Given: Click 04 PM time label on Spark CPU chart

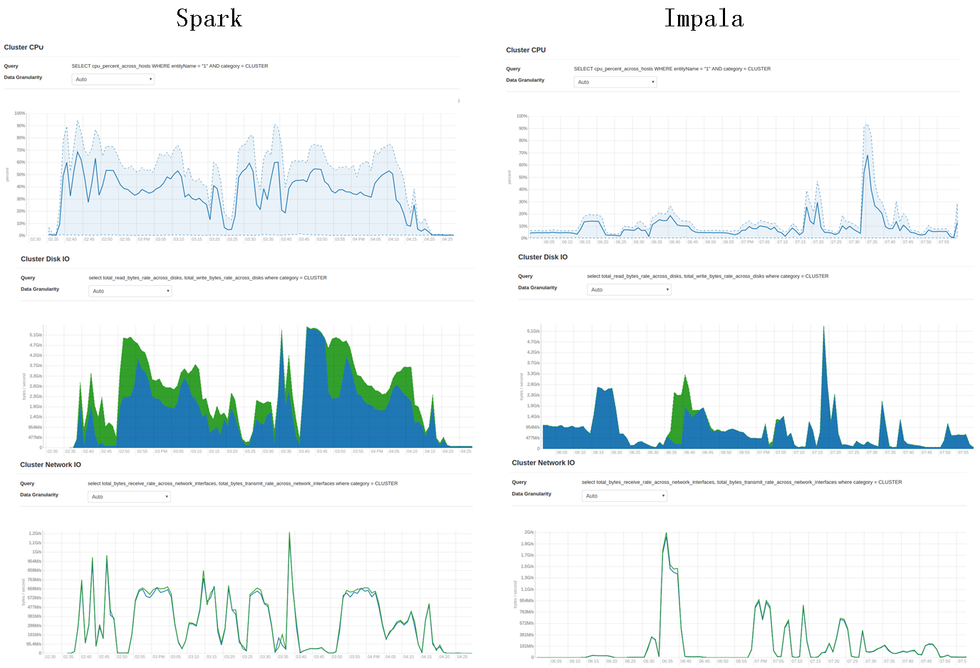Looking at the screenshot, I should [359, 239].
